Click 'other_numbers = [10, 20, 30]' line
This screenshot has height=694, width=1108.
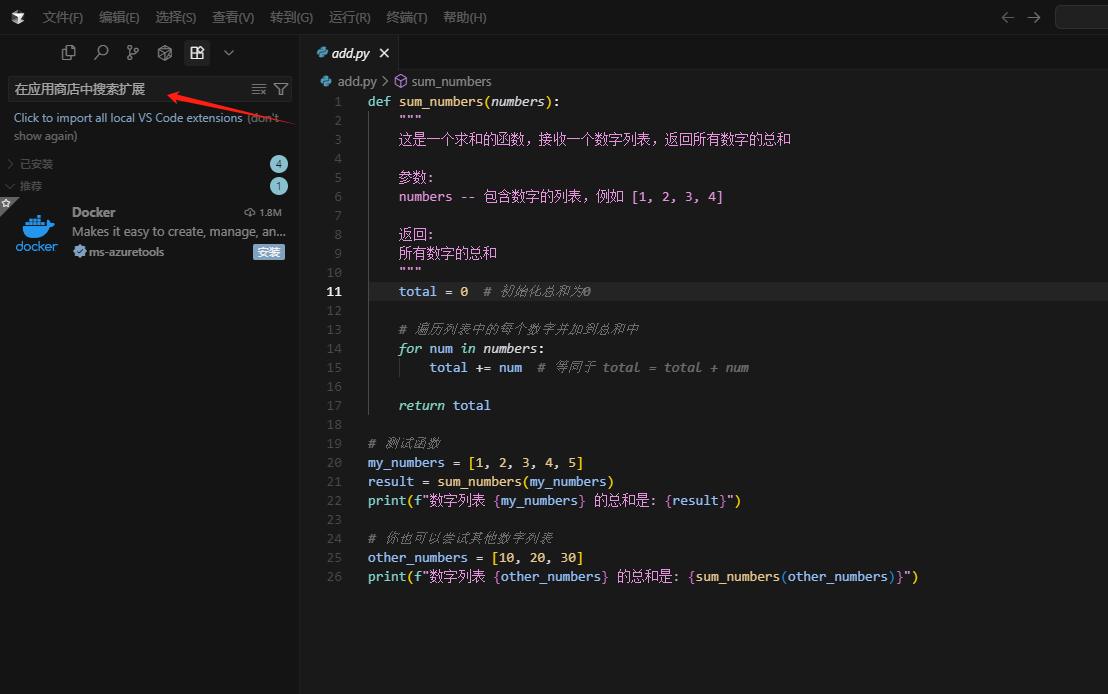click(x=476, y=557)
